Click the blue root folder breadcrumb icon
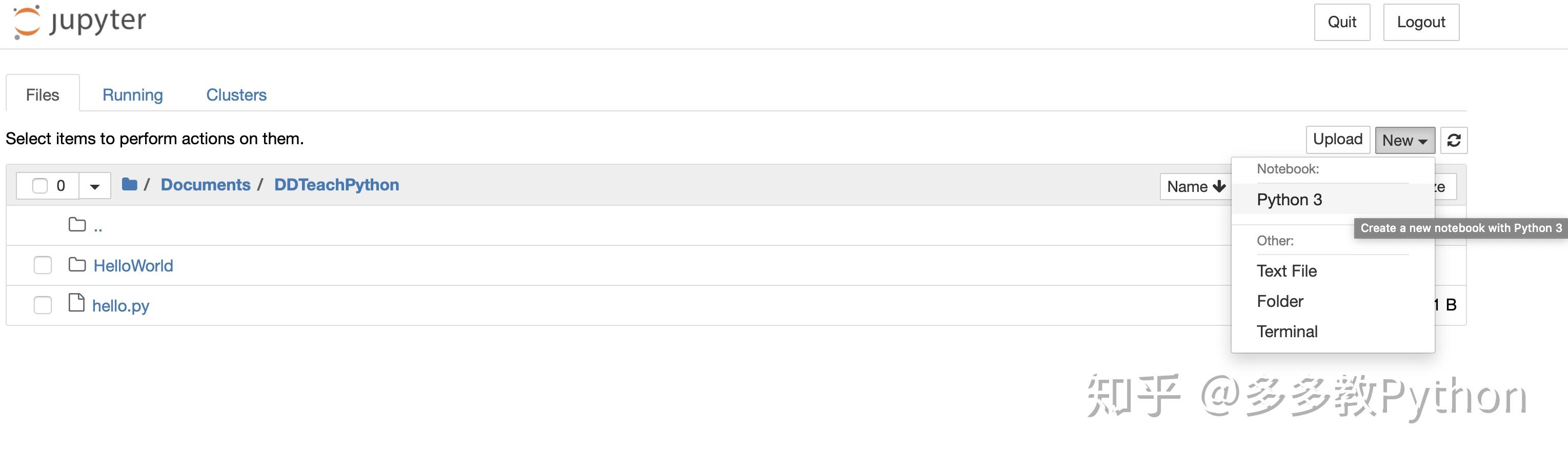1568x466 pixels. 129,184
